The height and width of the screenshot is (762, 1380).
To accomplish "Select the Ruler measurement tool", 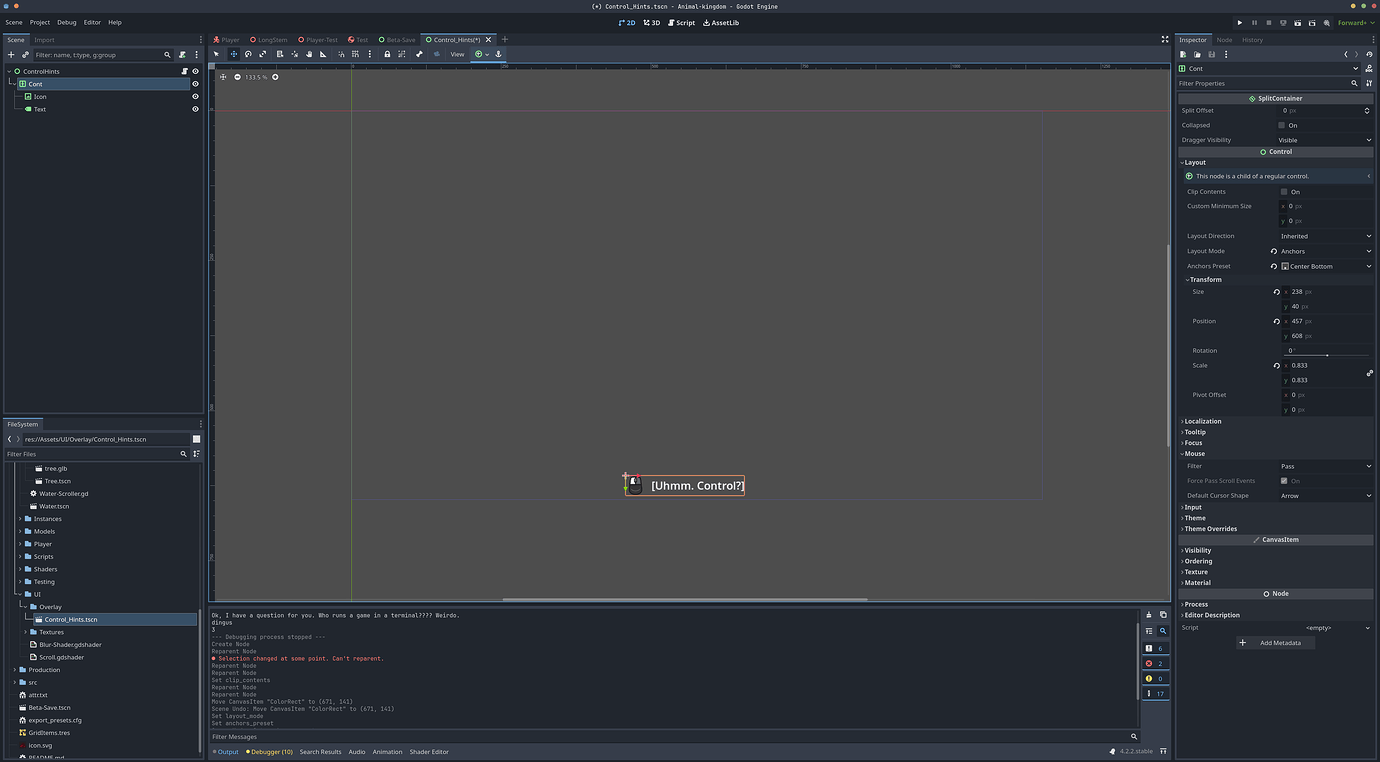I will point(324,54).
